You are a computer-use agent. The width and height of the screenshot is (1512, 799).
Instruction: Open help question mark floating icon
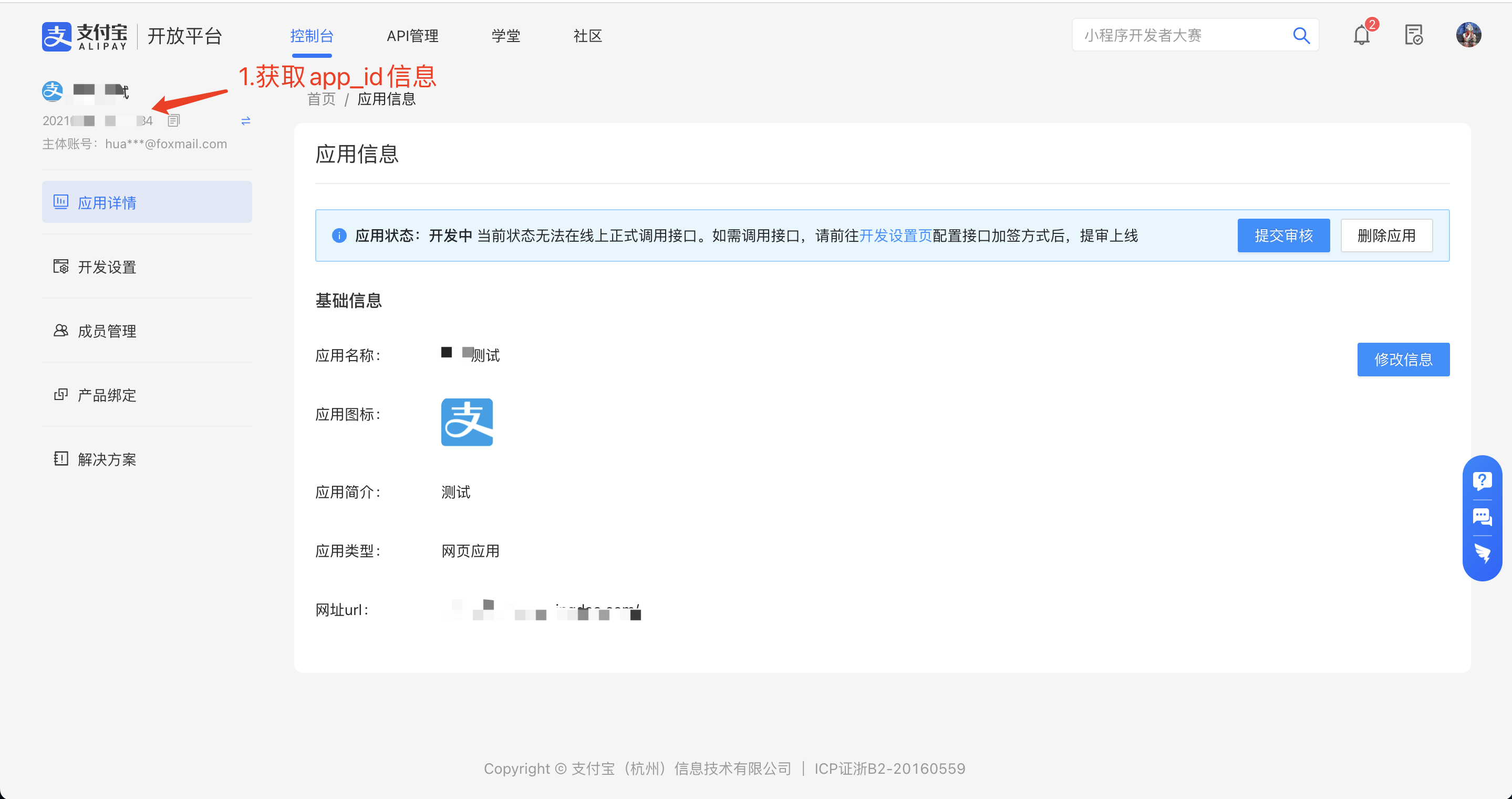(1482, 482)
